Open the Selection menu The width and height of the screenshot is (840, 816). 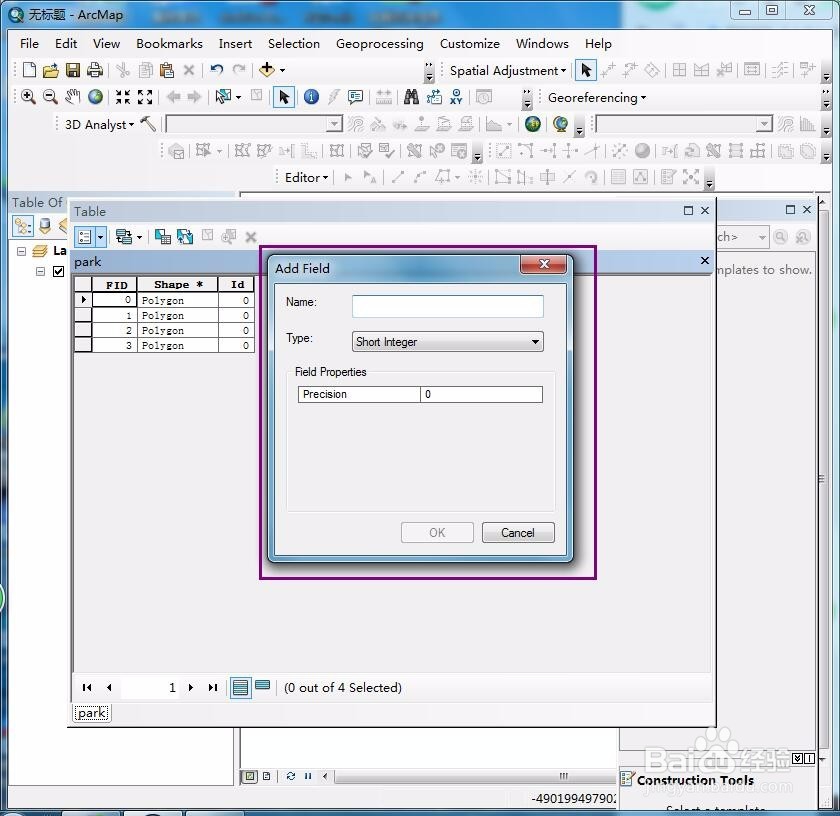click(x=294, y=43)
